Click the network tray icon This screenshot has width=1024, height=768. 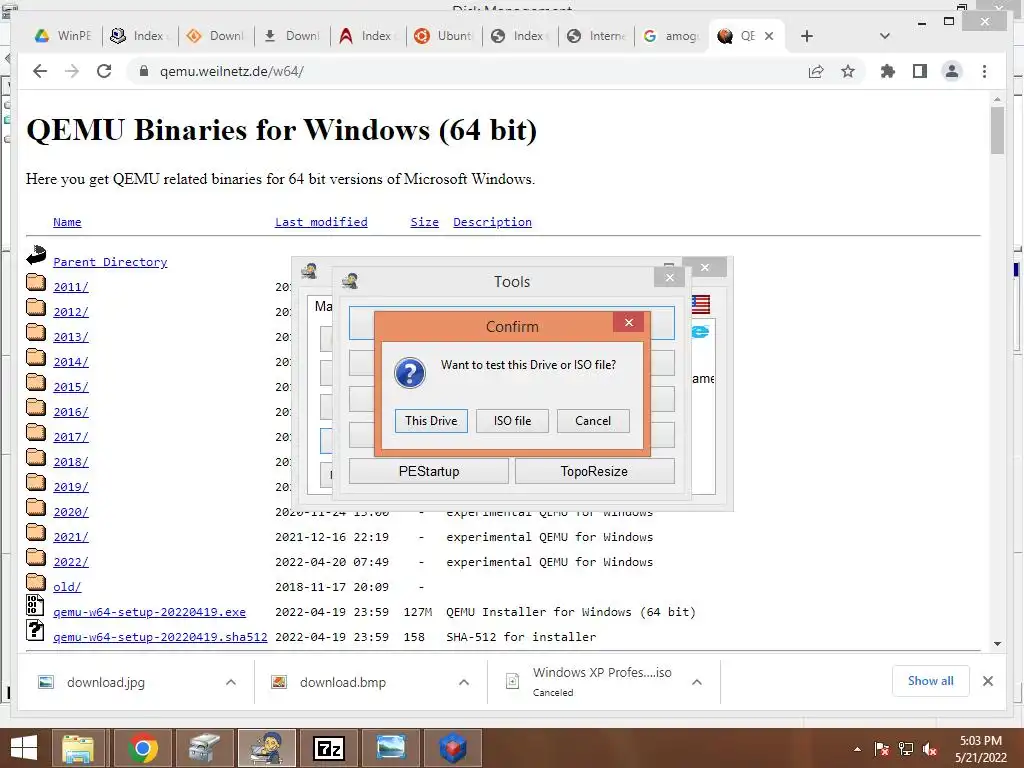tap(906, 749)
